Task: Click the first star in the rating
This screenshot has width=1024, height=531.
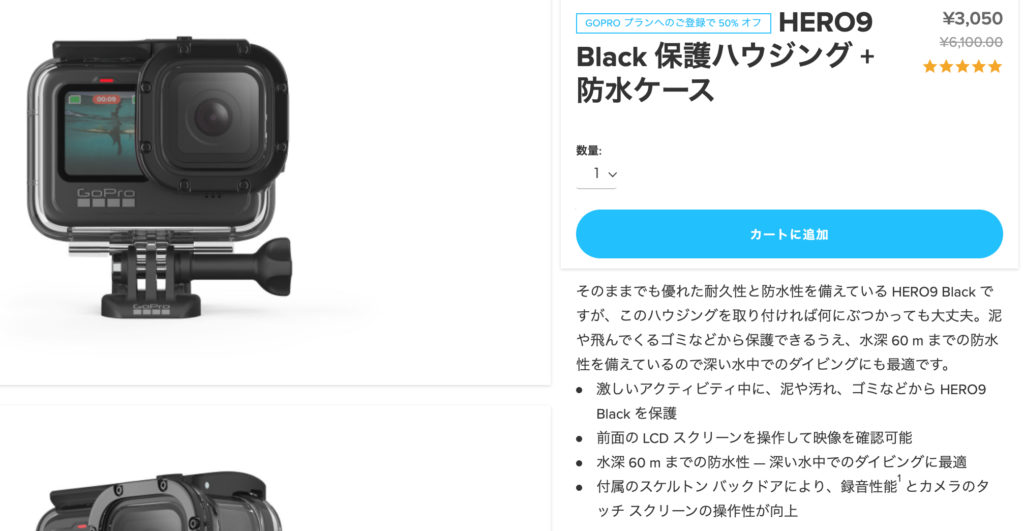Action: click(x=930, y=66)
